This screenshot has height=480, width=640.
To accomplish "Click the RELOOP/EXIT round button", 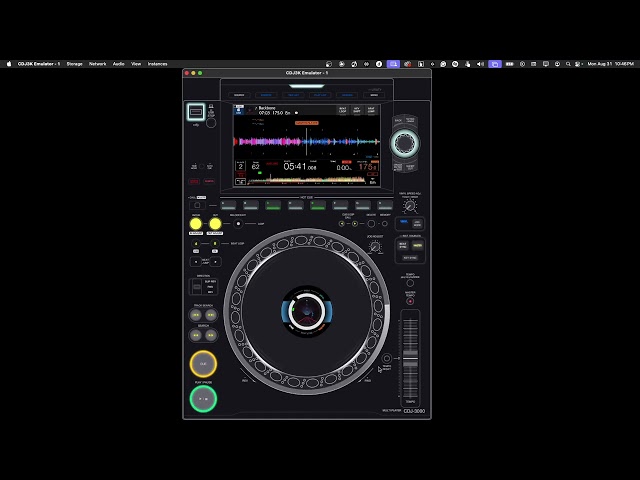I will point(238,224).
